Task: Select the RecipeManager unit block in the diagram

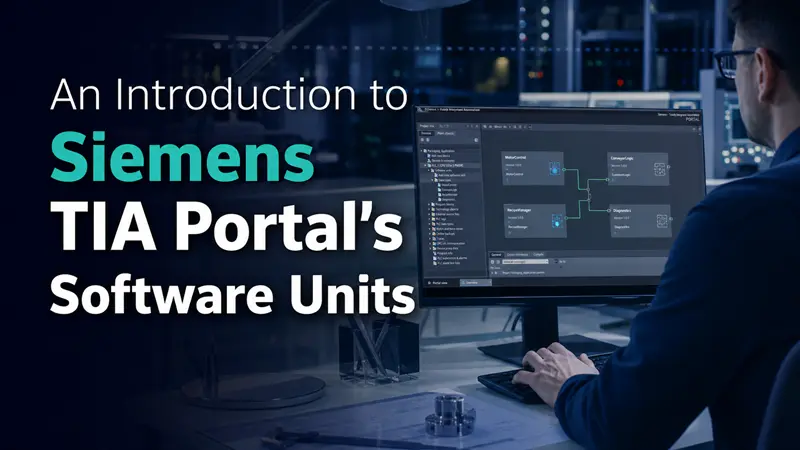Action: [x=535, y=220]
